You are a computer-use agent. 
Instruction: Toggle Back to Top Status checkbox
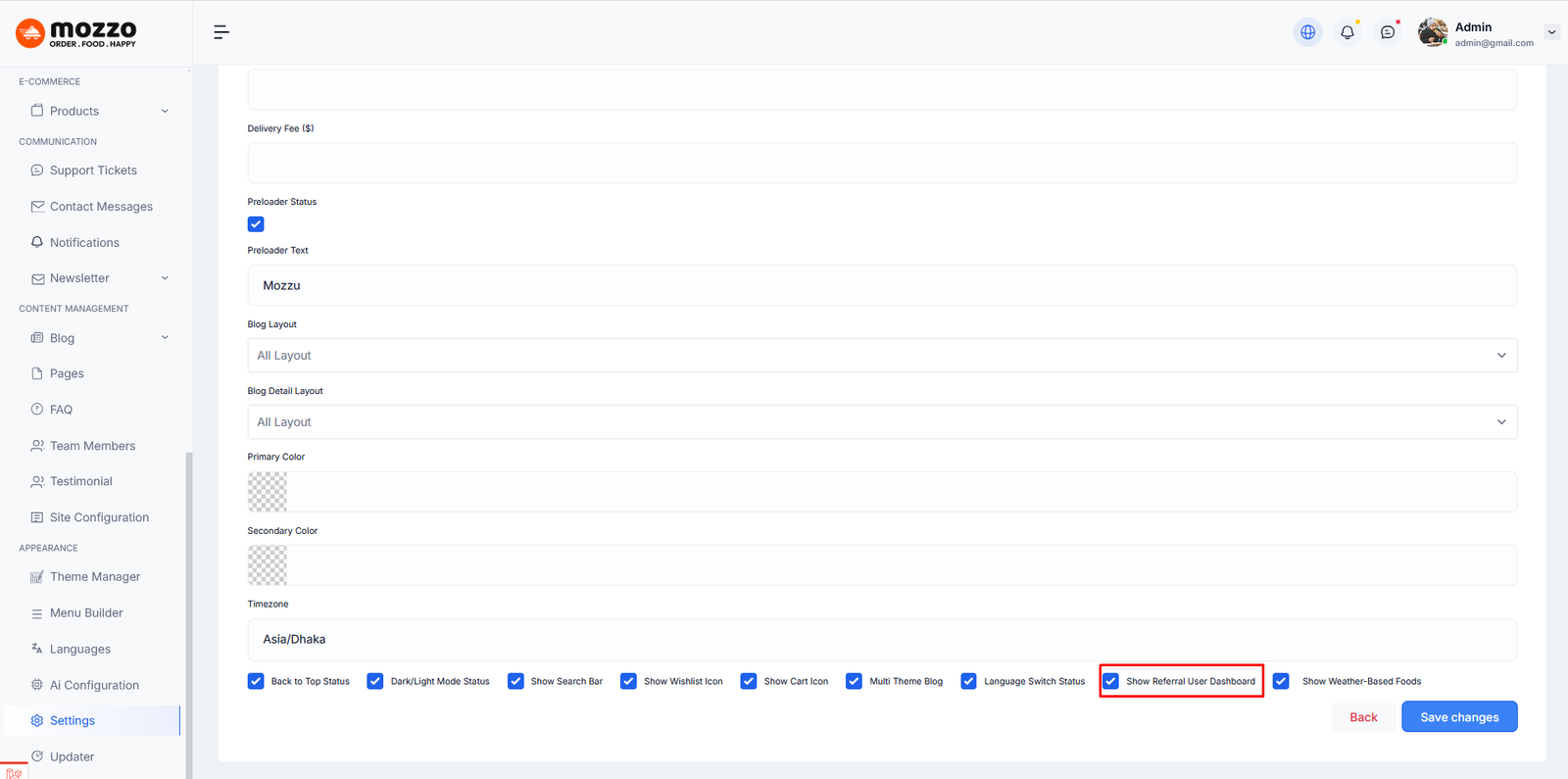pyautogui.click(x=256, y=681)
